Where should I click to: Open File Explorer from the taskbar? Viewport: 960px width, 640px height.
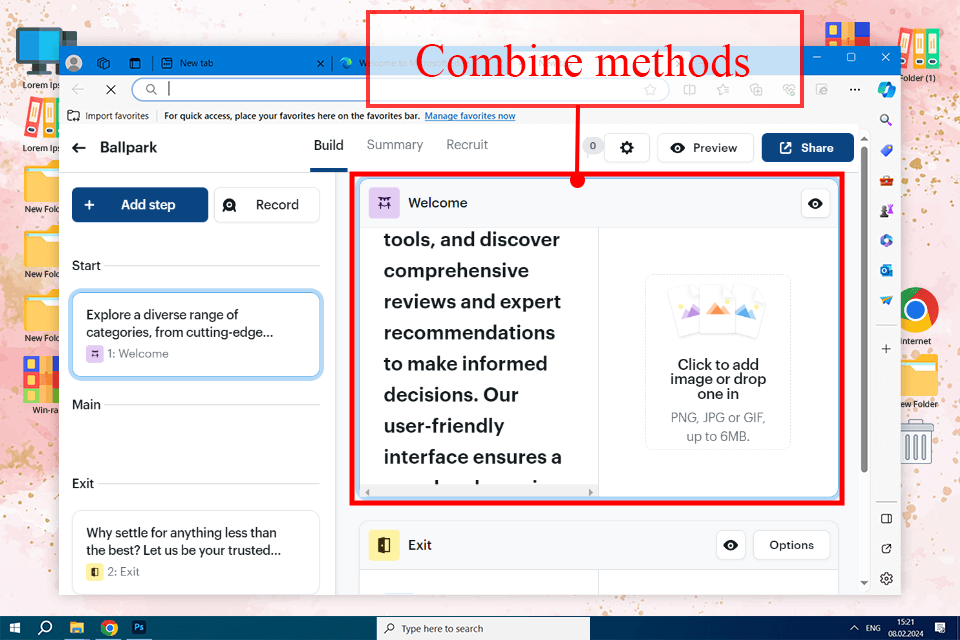pyautogui.click(x=77, y=628)
